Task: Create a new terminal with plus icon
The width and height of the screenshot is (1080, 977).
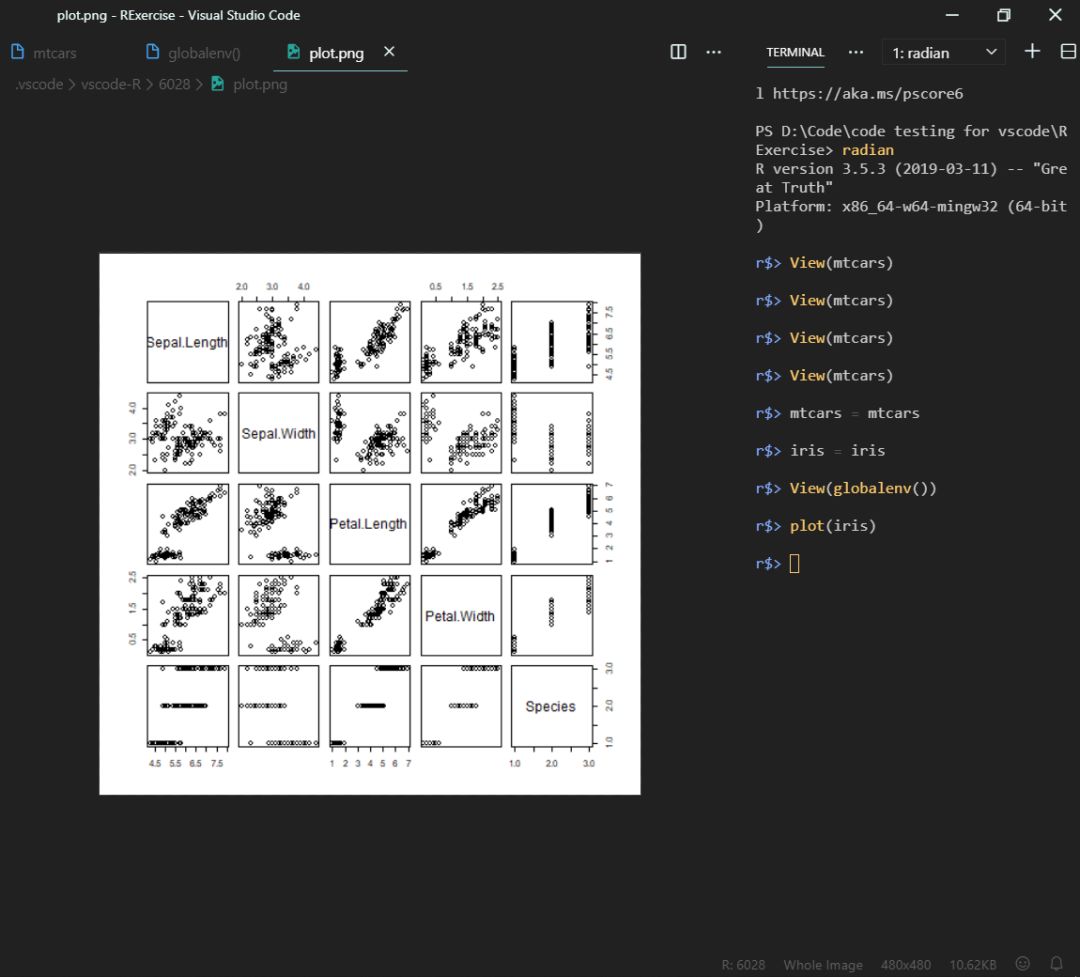Action: (x=1032, y=51)
